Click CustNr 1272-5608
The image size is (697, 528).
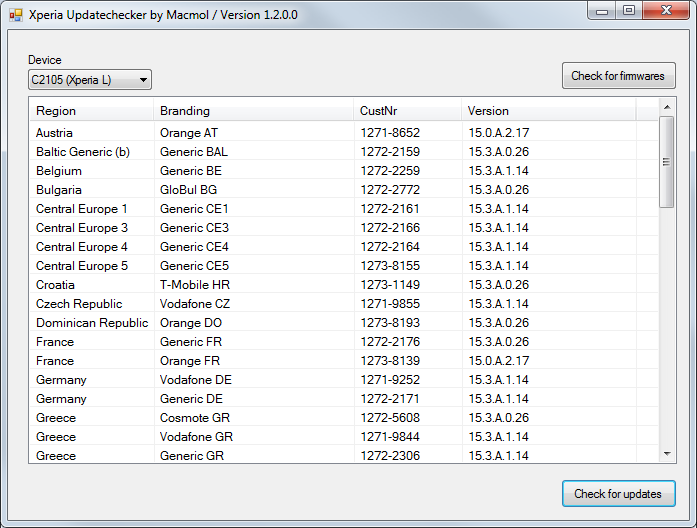pyautogui.click(x=390, y=418)
